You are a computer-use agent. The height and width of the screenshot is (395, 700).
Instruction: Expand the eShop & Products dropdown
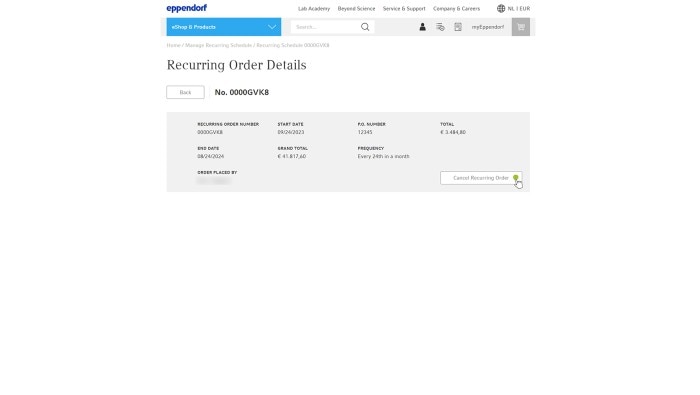click(x=224, y=27)
